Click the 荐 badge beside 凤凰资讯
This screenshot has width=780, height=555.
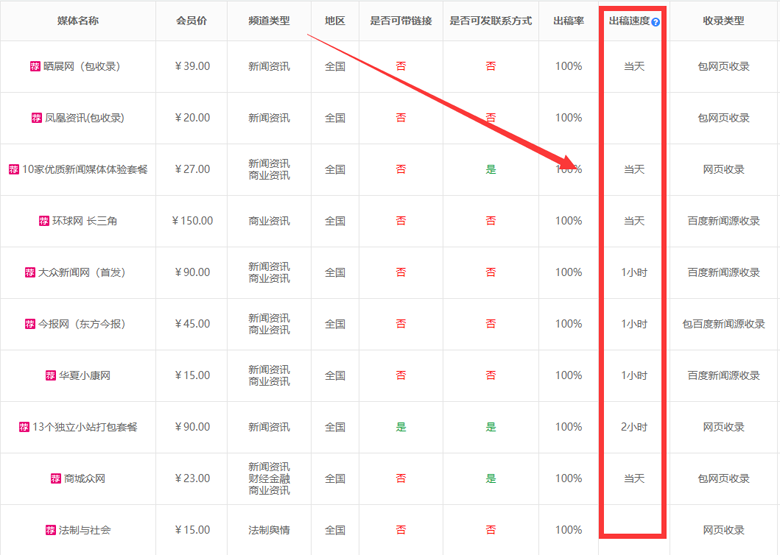click(37, 118)
